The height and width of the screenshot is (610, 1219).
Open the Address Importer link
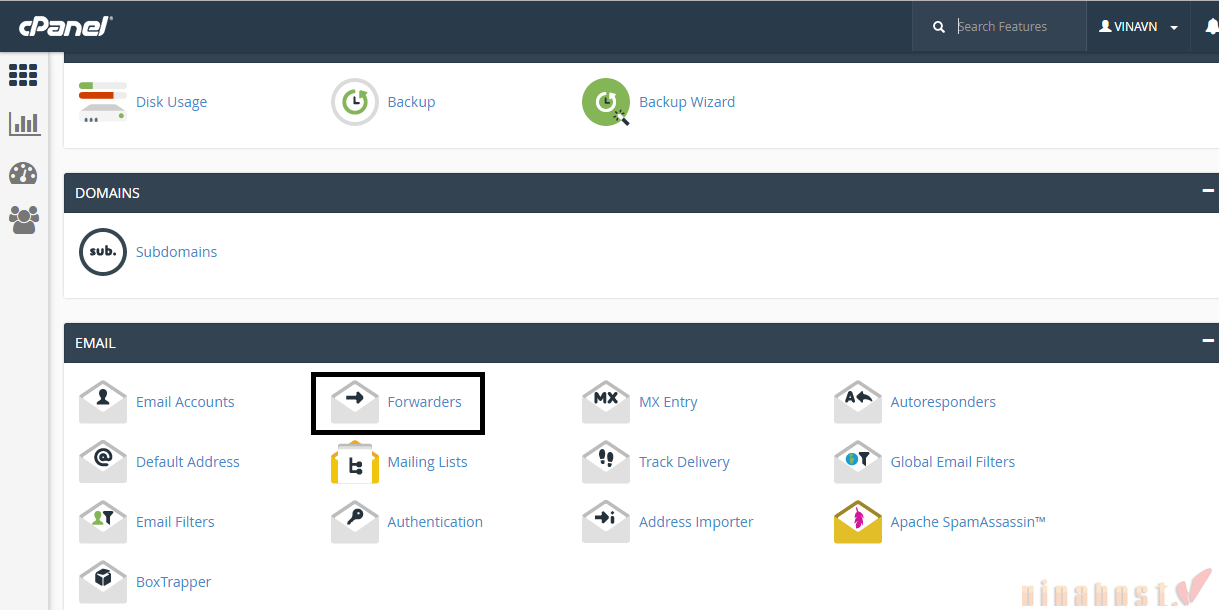(696, 522)
